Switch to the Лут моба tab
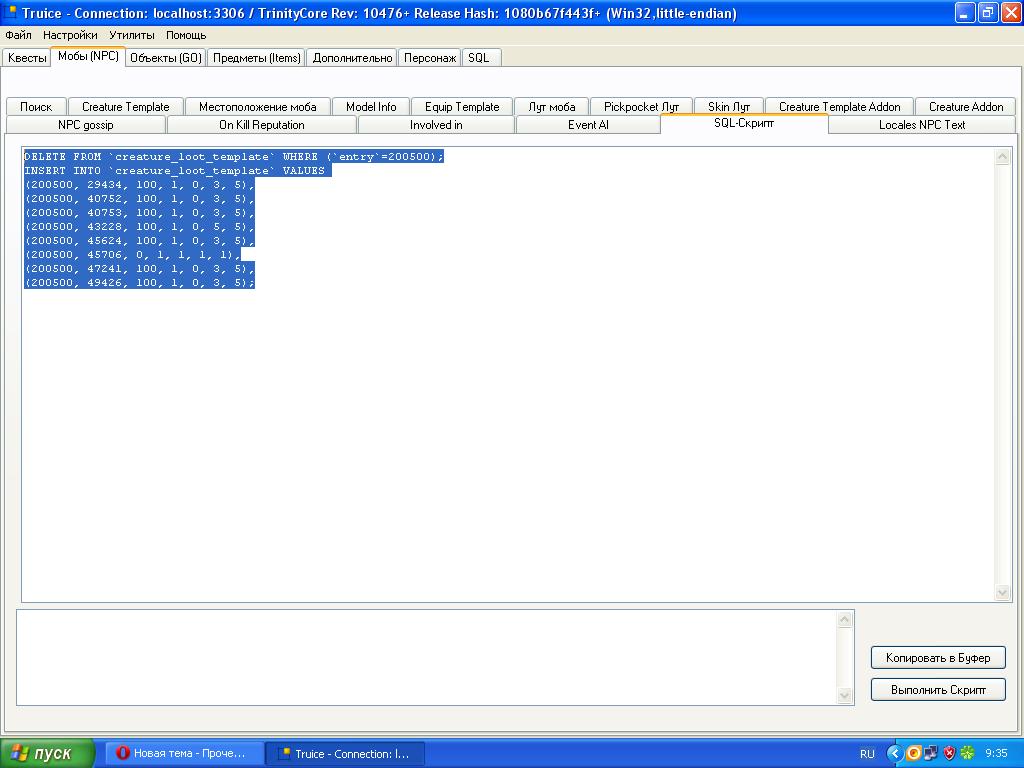The width and height of the screenshot is (1024, 768). point(552,106)
